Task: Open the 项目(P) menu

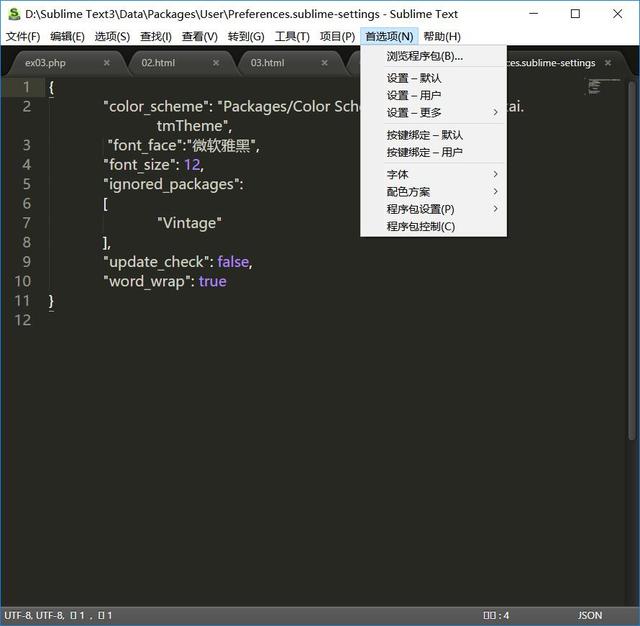Action: click(x=337, y=37)
